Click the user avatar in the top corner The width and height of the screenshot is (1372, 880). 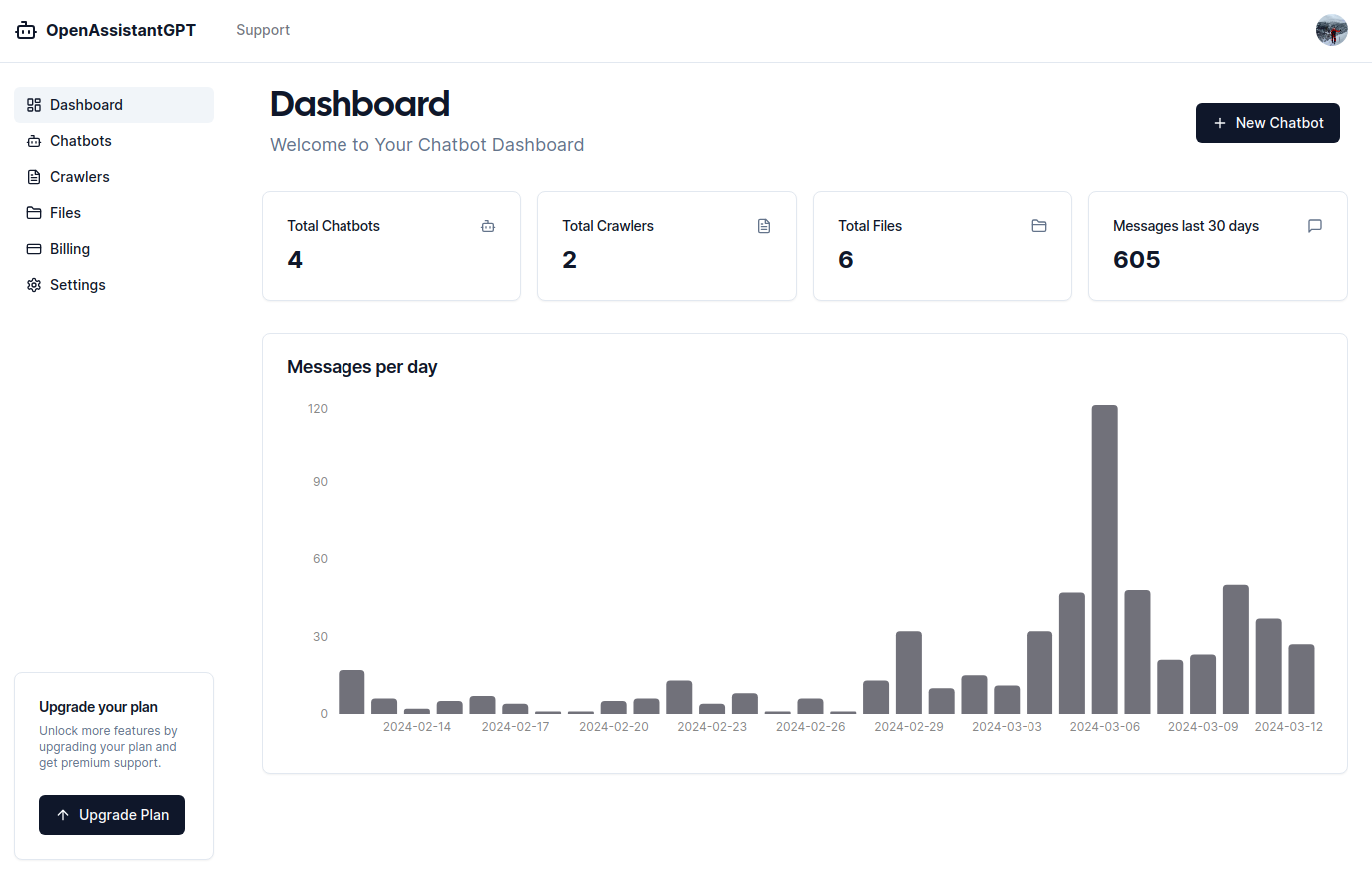point(1332,30)
